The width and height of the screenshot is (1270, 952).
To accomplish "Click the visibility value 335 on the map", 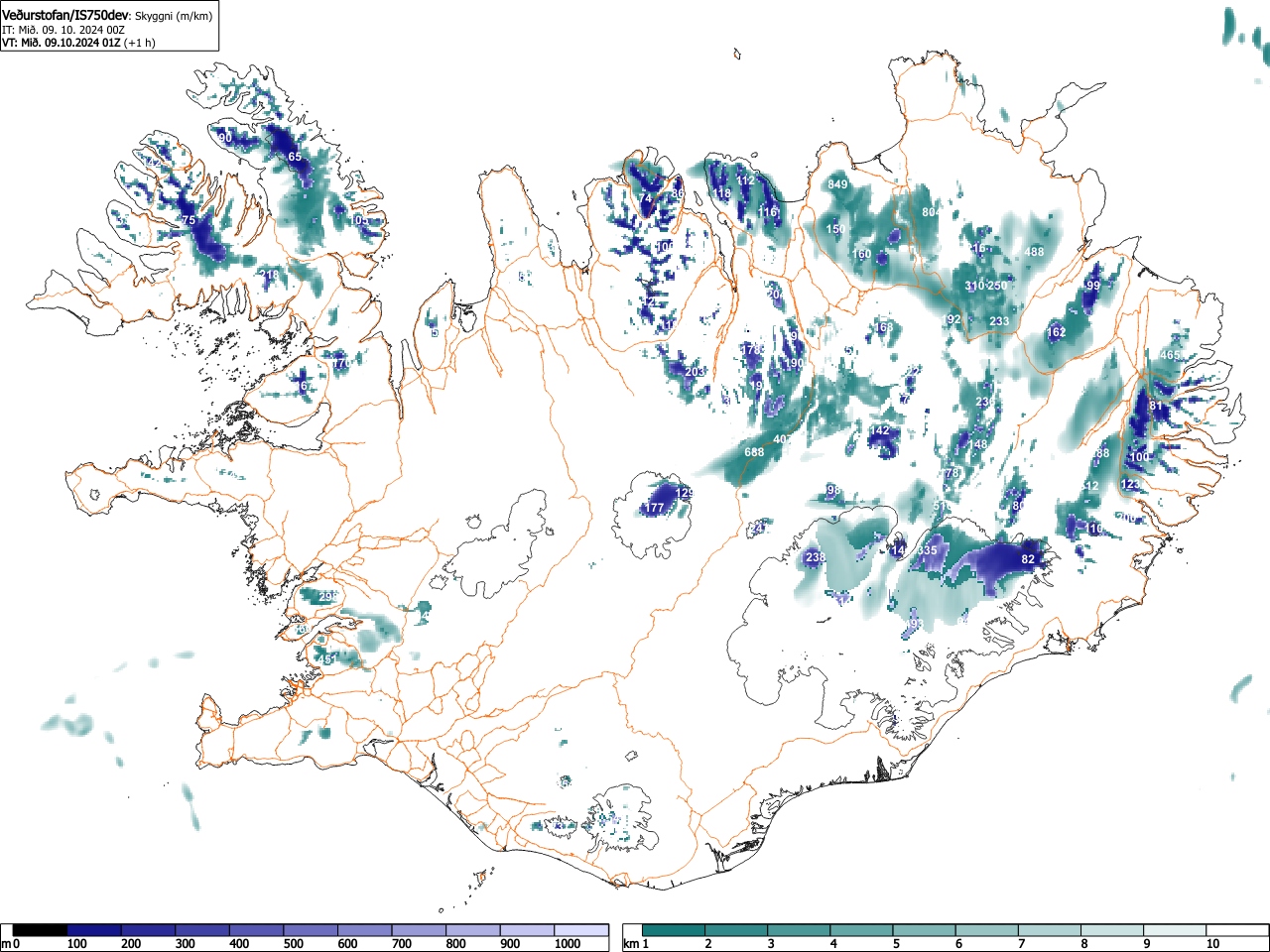I will click(928, 550).
